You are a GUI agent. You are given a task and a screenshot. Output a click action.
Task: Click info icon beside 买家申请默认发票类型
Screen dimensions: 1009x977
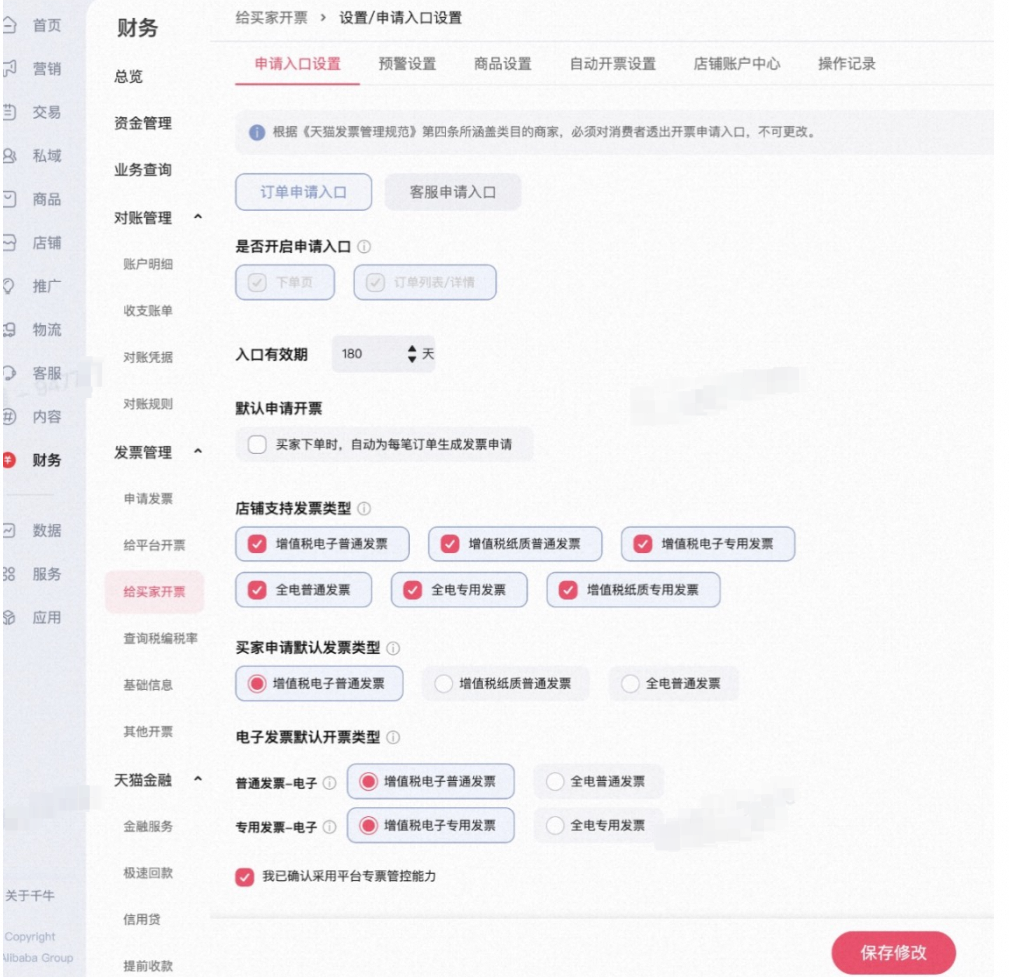tap(393, 648)
